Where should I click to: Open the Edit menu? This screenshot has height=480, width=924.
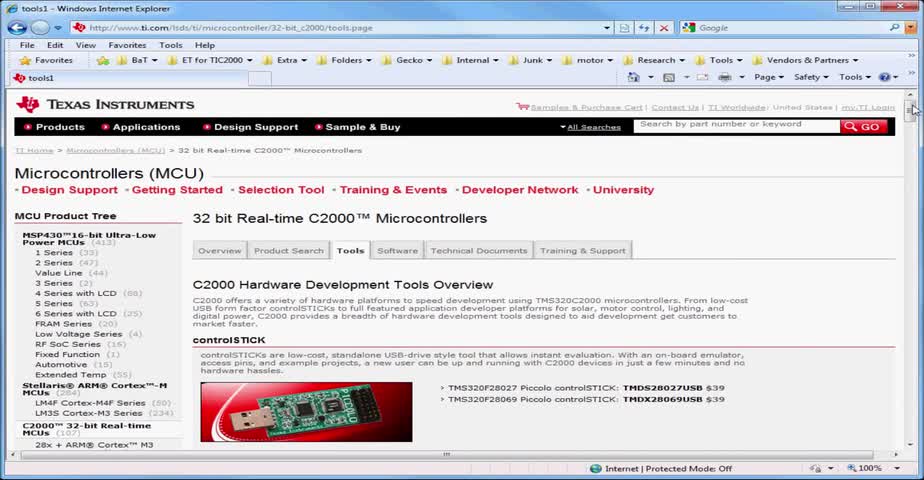[55, 45]
